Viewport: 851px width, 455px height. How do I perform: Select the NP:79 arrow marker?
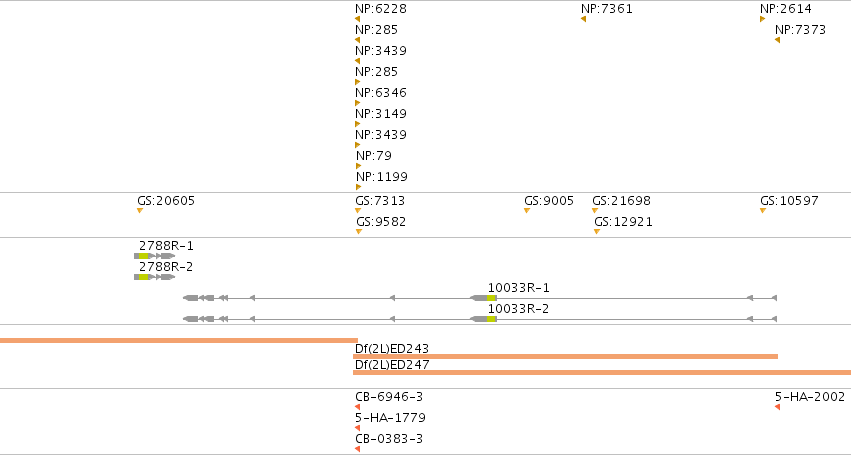click(x=358, y=166)
